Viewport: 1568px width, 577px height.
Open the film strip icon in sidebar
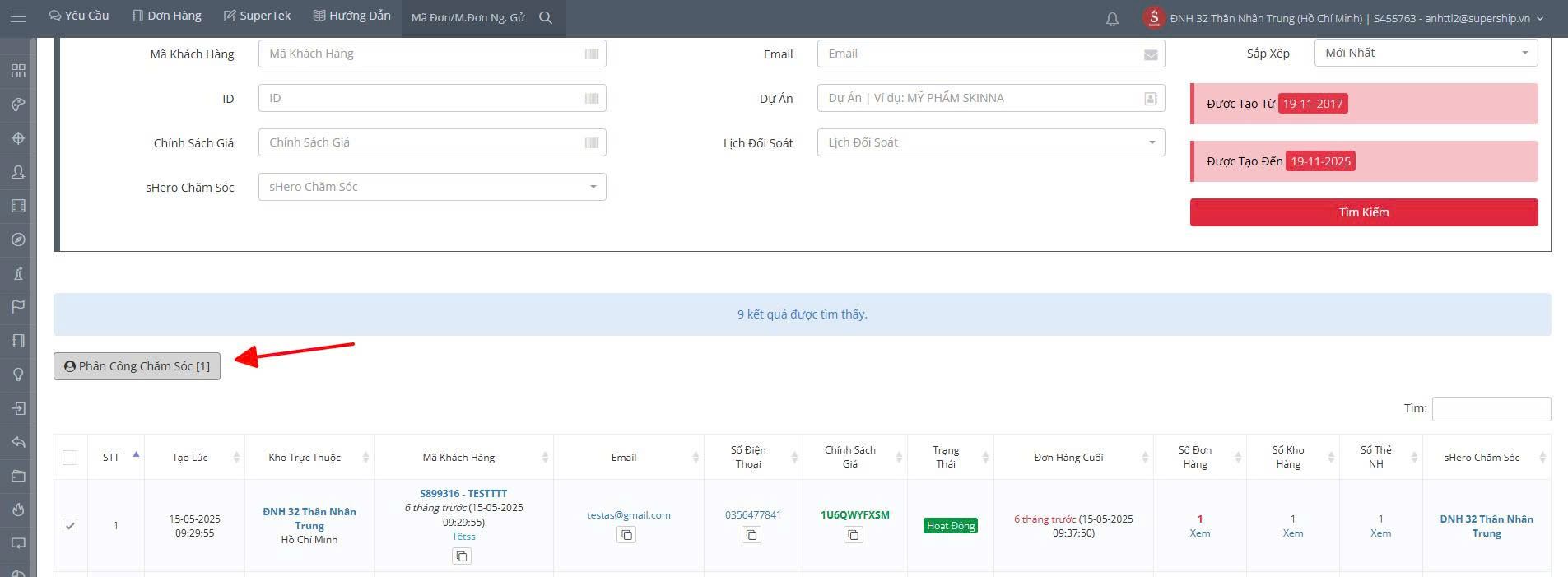coord(18,206)
